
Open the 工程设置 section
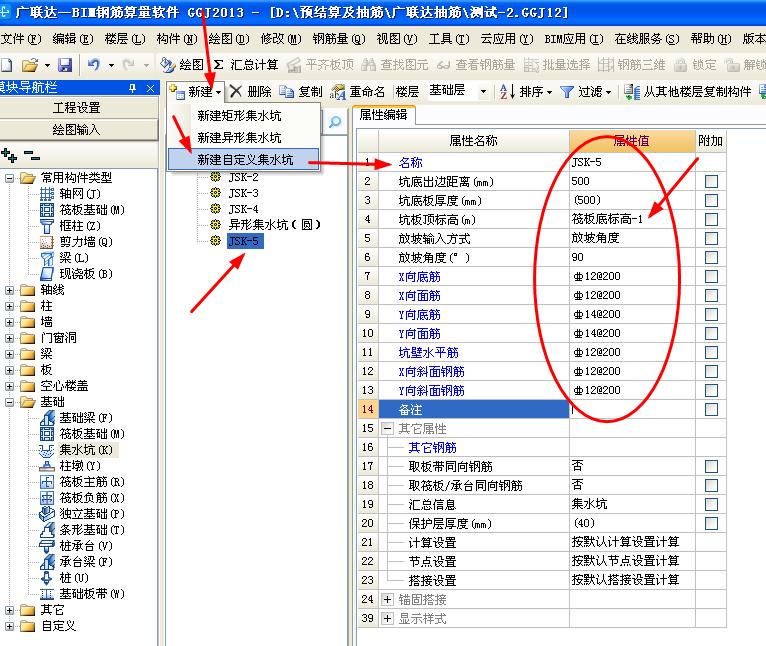point(77,108)
